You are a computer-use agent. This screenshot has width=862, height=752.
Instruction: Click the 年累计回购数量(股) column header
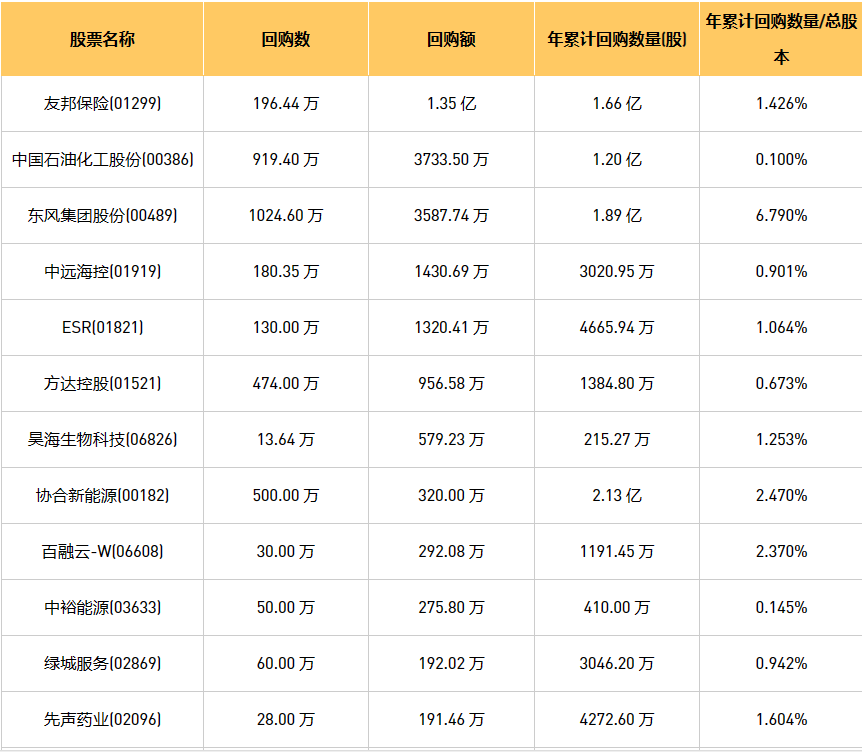tap(616, 40)
